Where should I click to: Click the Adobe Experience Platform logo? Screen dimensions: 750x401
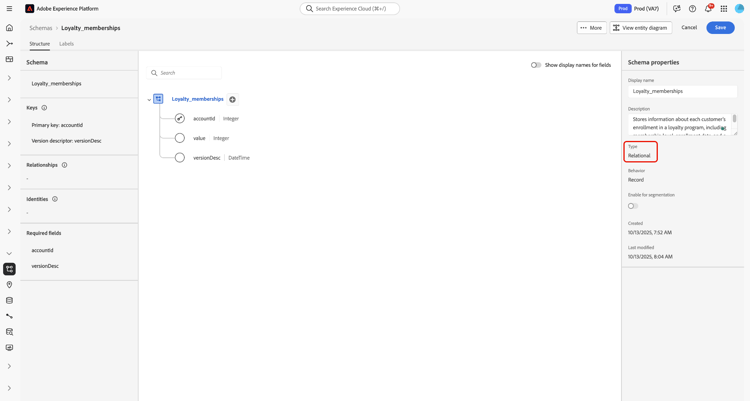(x=30, y=9)
